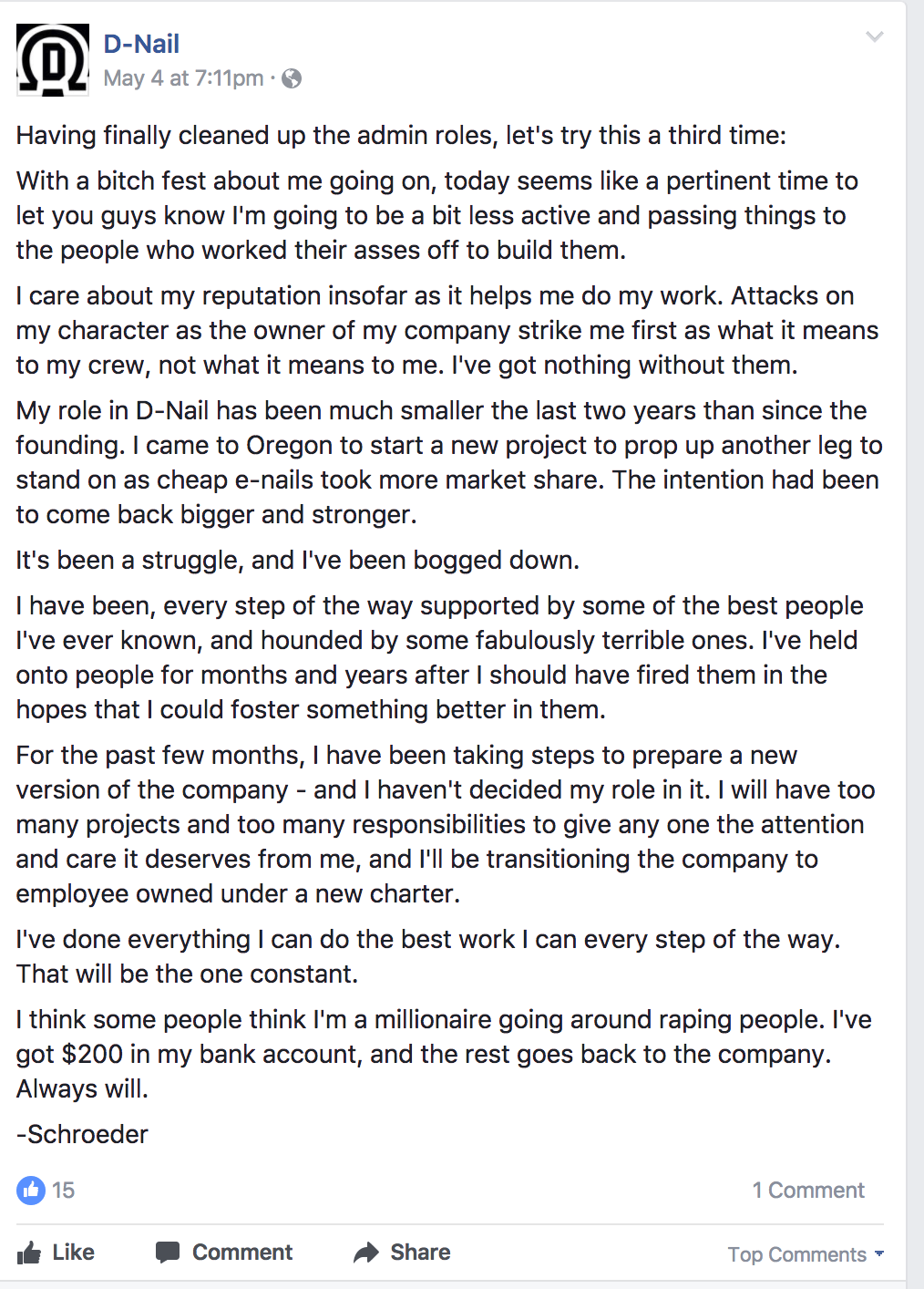Click the paragraph mentioning Oregon
The height and width of the screenshot is (1289, 924).
click(449, 462)
